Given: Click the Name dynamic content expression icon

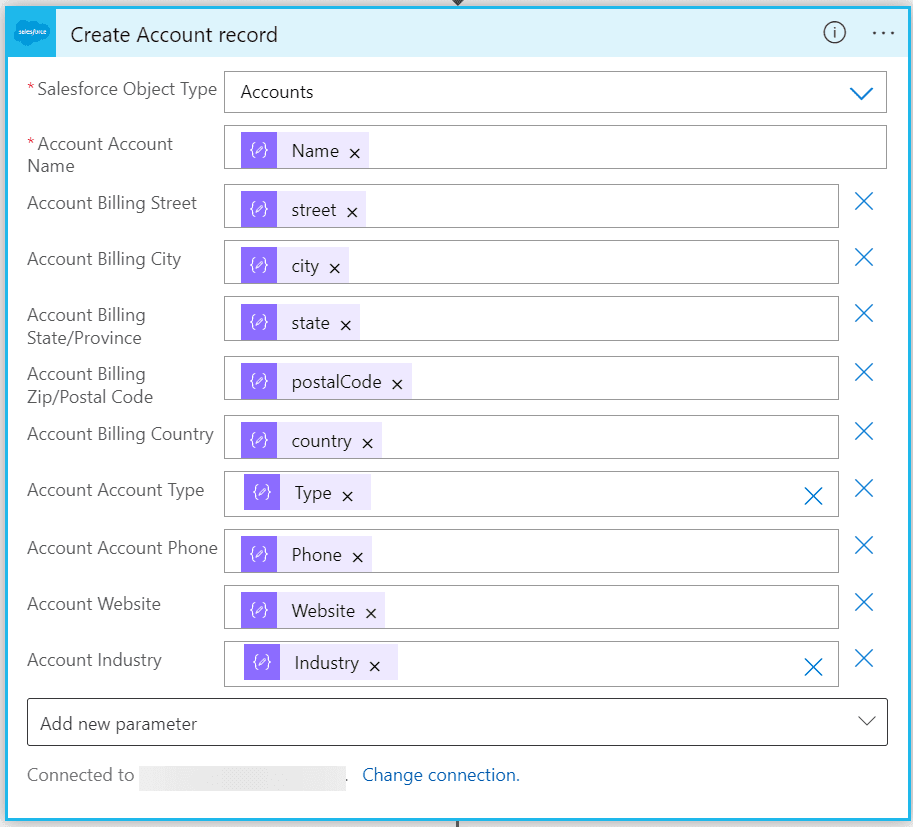Looking at the screenshot, I should (x=259, y=150).
